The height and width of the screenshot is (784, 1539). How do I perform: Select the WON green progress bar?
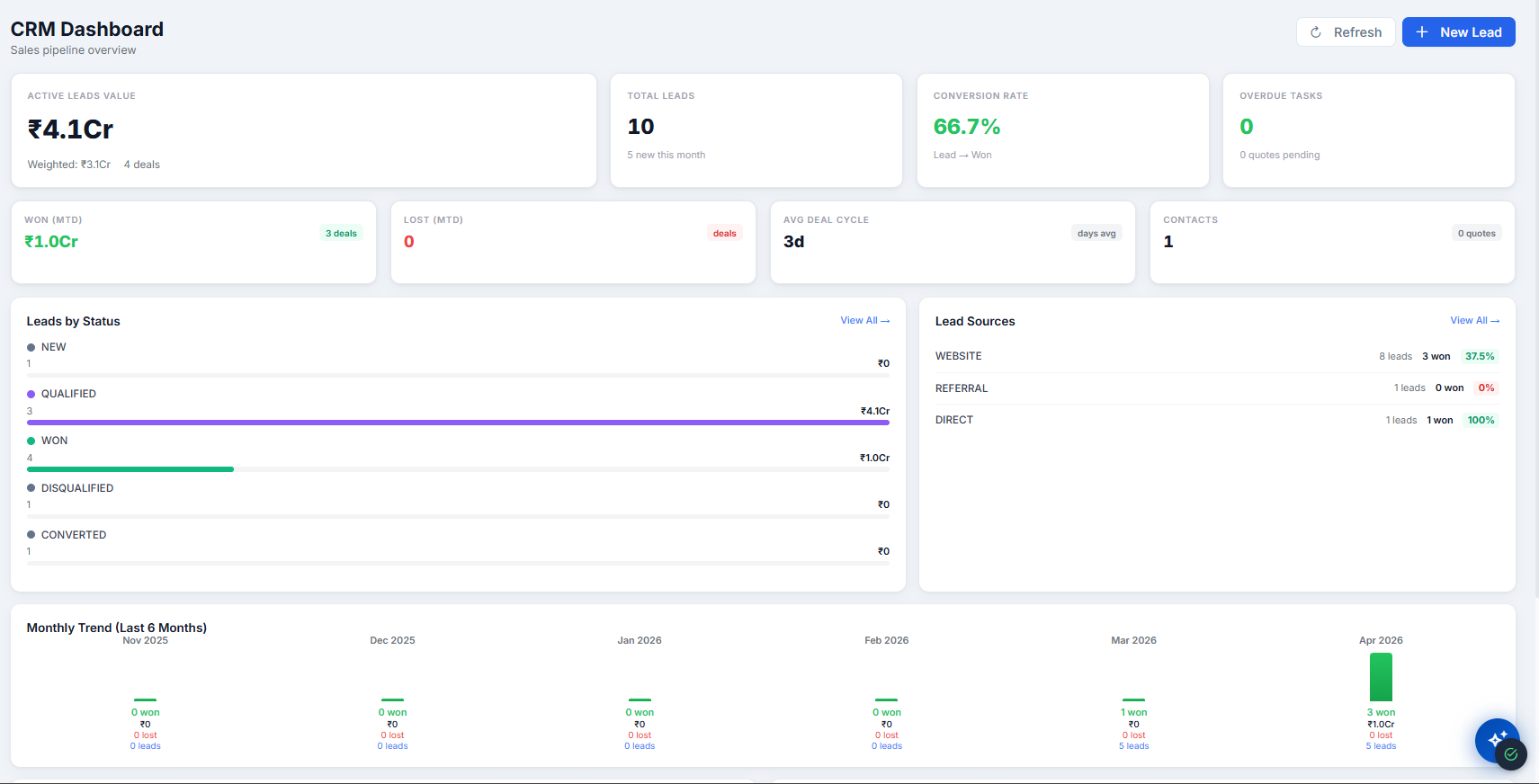pyautogui.click(x=130, y=469)
